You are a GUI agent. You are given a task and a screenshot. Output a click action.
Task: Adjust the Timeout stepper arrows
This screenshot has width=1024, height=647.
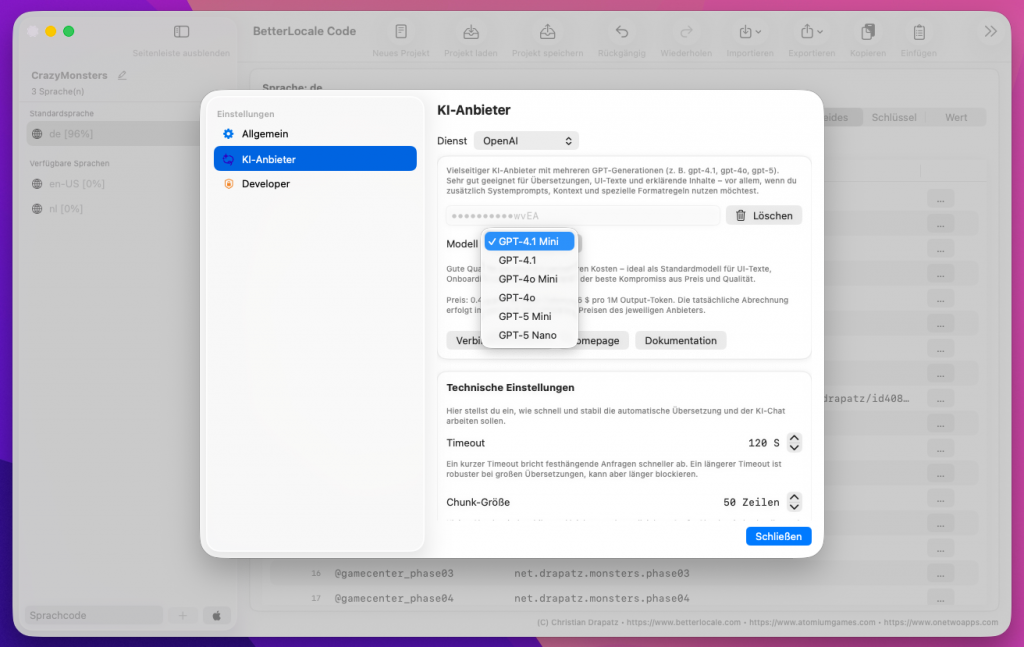coord(794,443)
